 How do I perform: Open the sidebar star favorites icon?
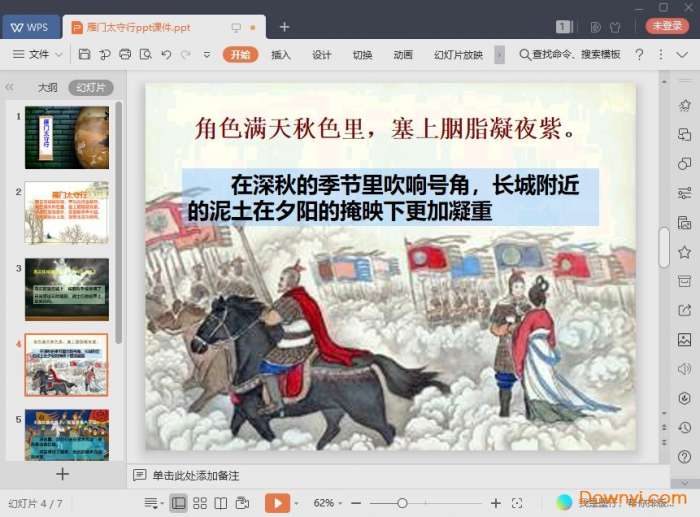[684, 252]
